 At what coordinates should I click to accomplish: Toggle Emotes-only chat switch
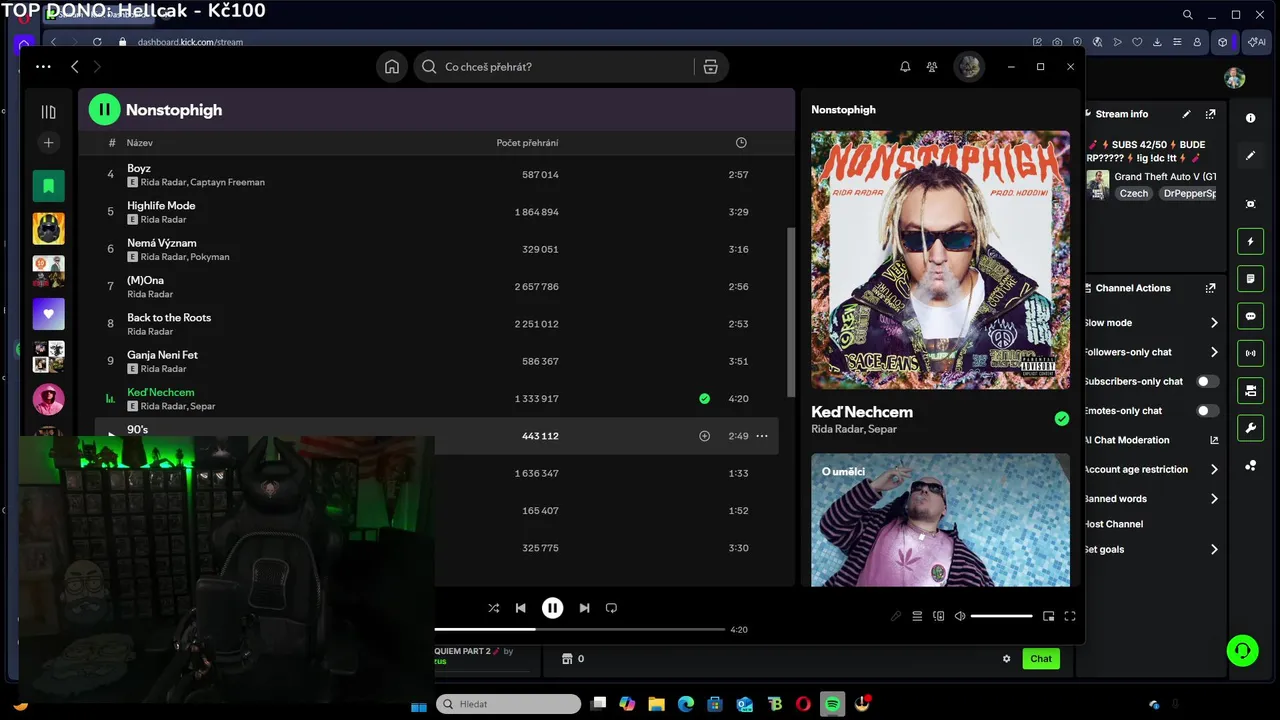1208,411
